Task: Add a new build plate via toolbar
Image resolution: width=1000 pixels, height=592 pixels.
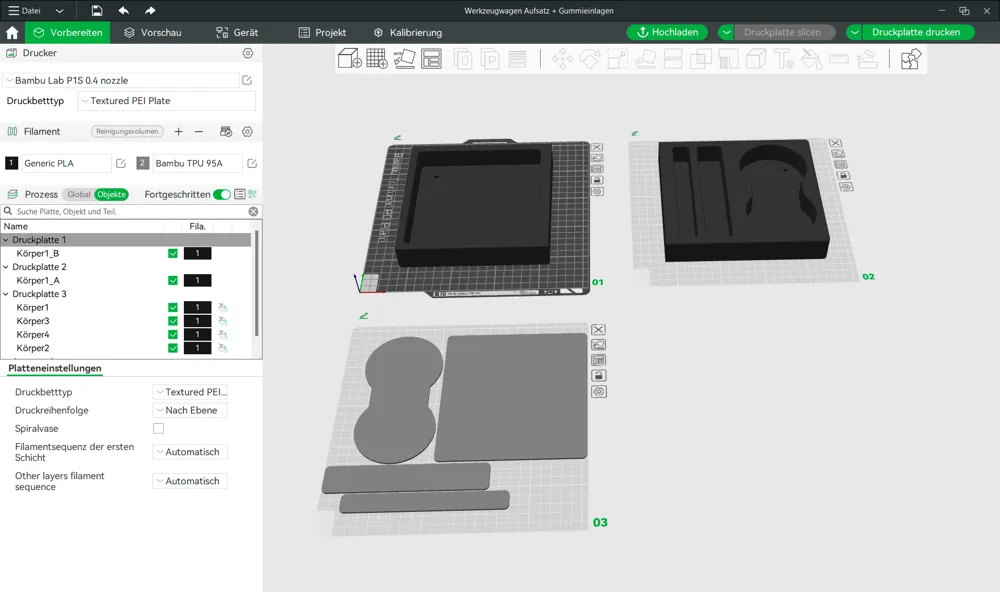Action: (377, 59)
